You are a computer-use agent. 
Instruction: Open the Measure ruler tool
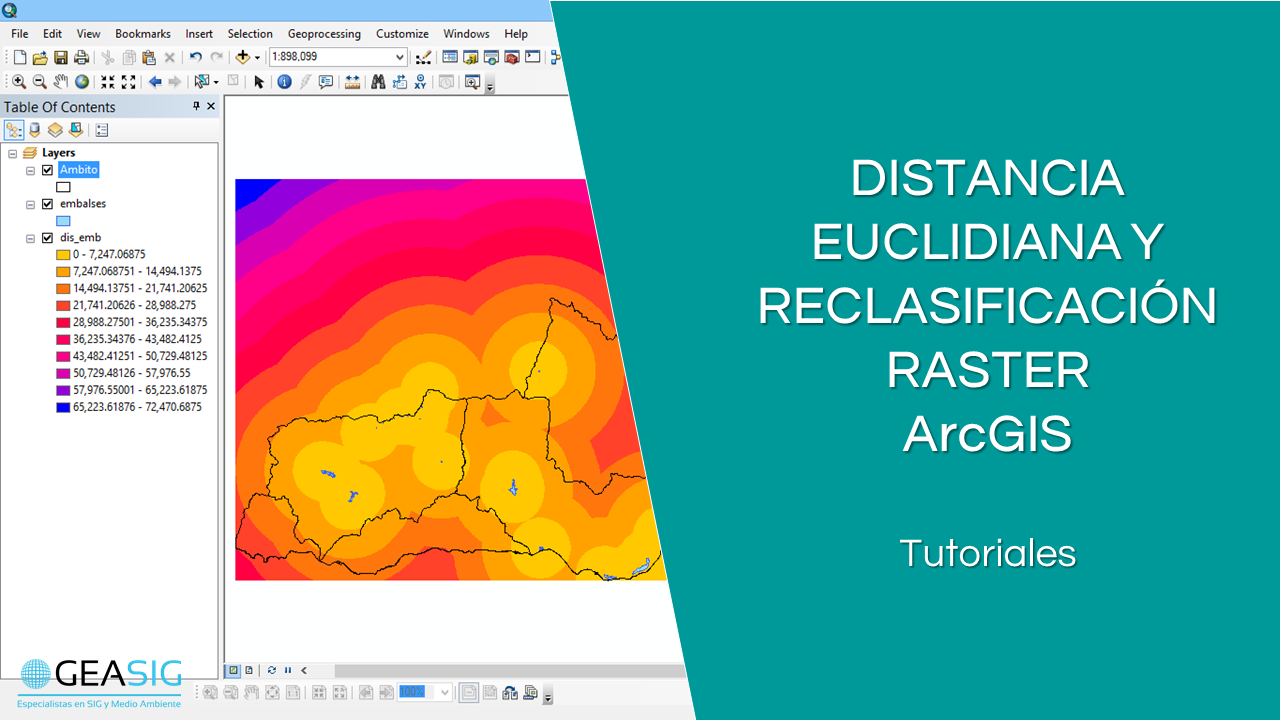click(x=352, y=82)
